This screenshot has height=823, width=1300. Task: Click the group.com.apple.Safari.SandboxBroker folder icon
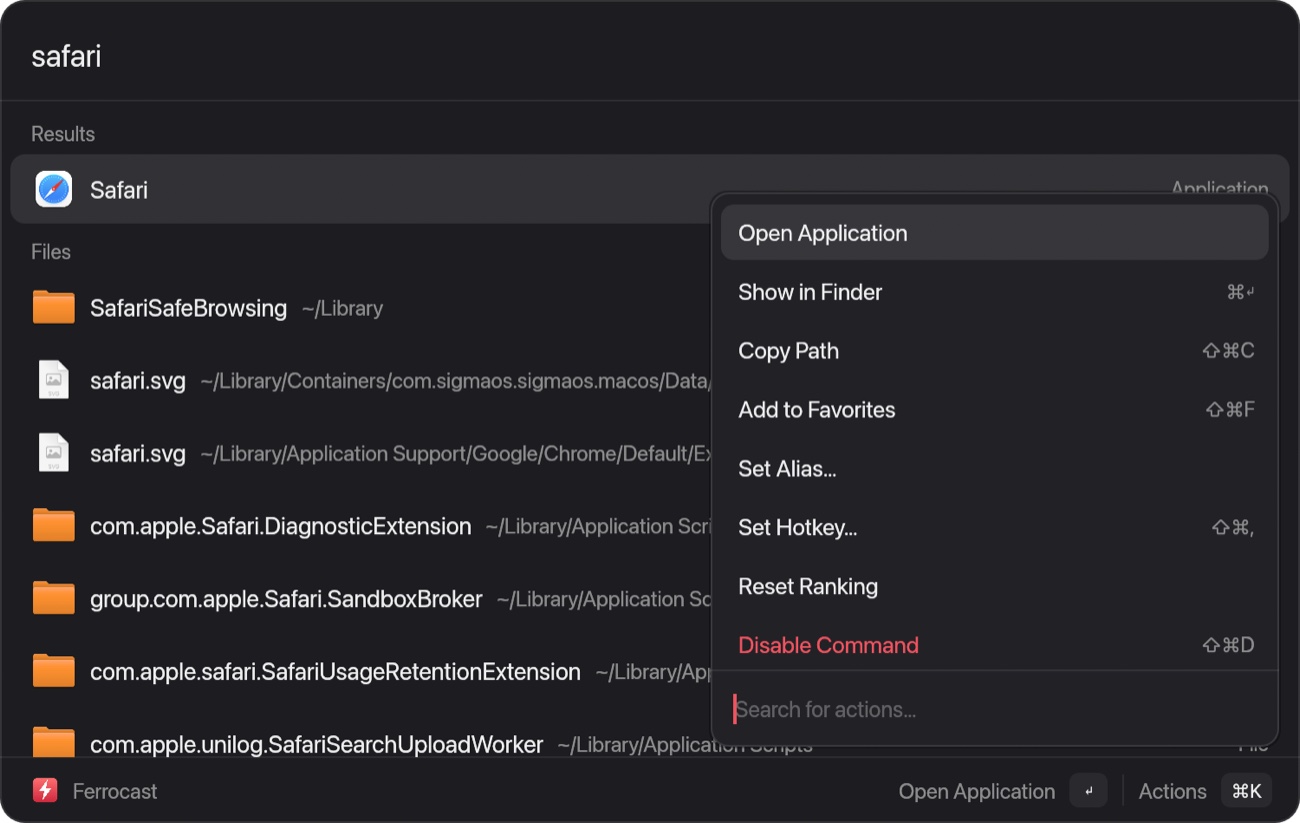click(54, 599)
